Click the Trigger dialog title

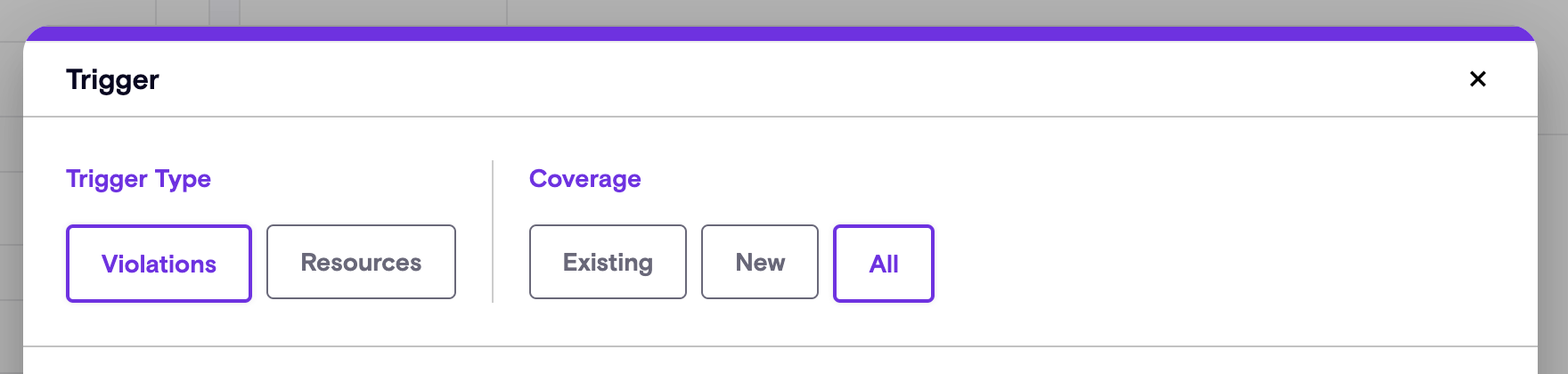tap(112, 79)
